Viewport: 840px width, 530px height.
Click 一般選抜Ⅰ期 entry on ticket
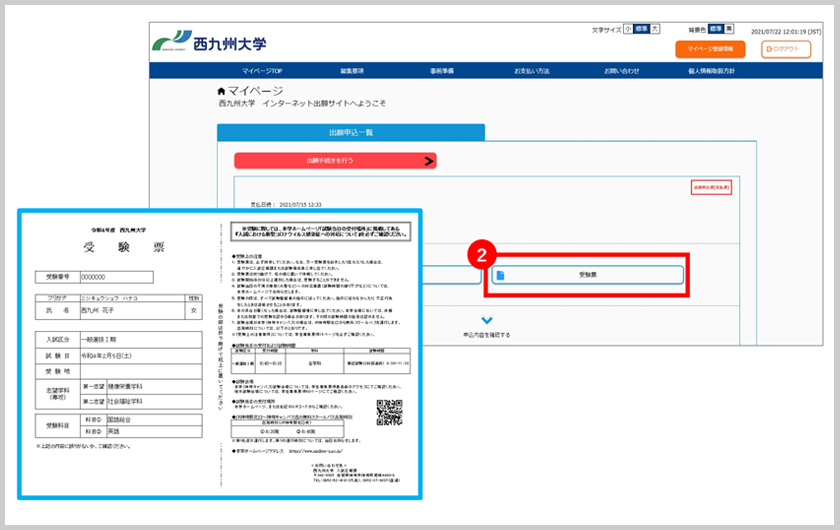click(99, 340)
